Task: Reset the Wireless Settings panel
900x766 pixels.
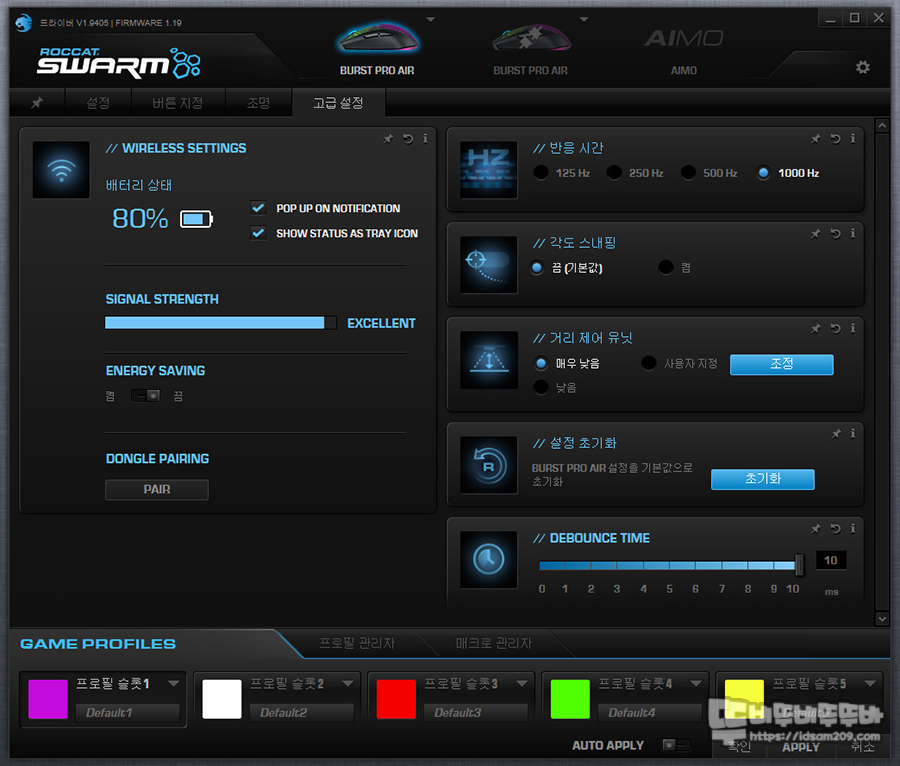Action: coord(408,139)
